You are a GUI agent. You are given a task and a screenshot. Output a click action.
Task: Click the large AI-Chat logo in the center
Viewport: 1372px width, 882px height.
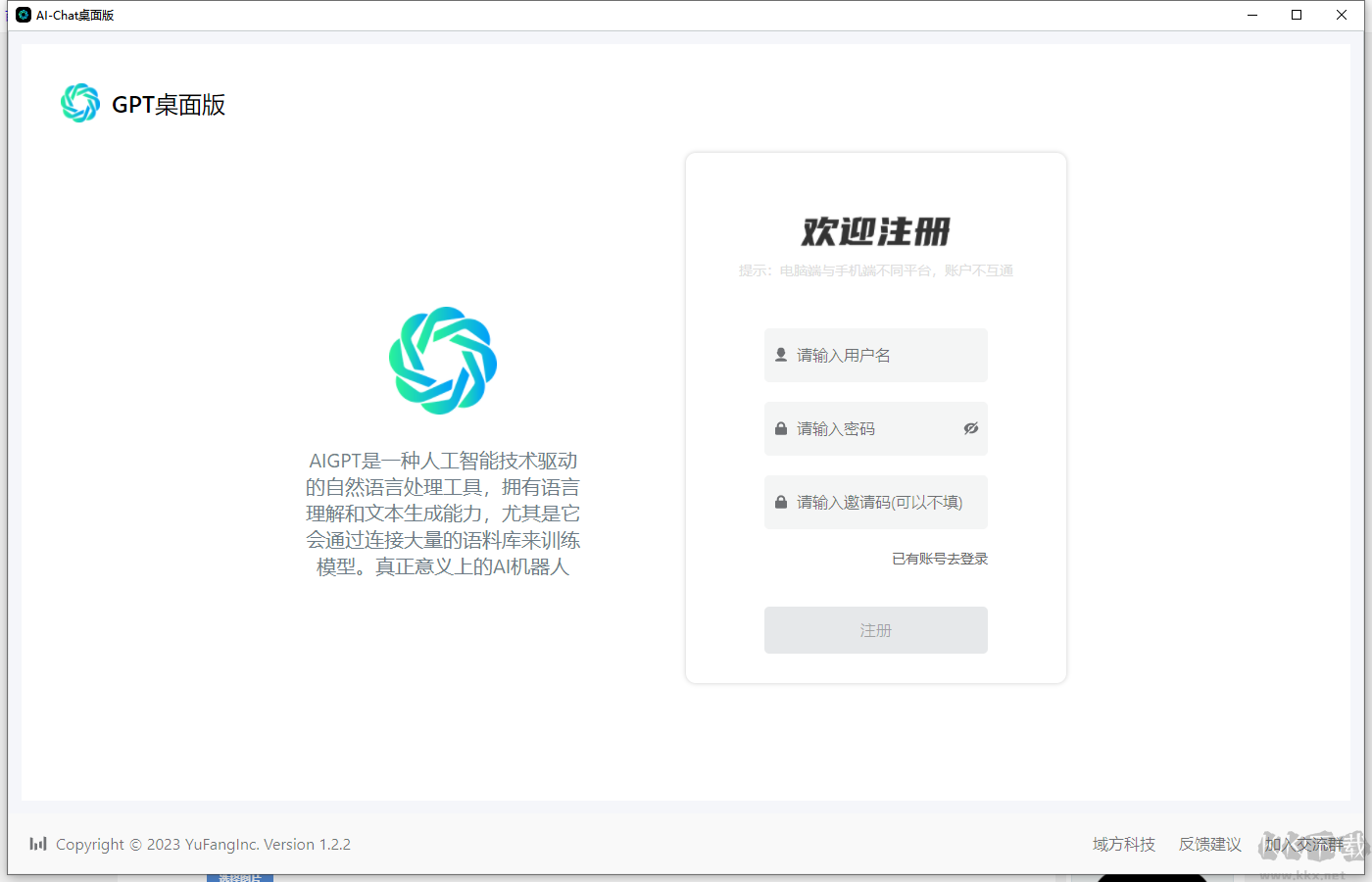[x=443, y=361]
